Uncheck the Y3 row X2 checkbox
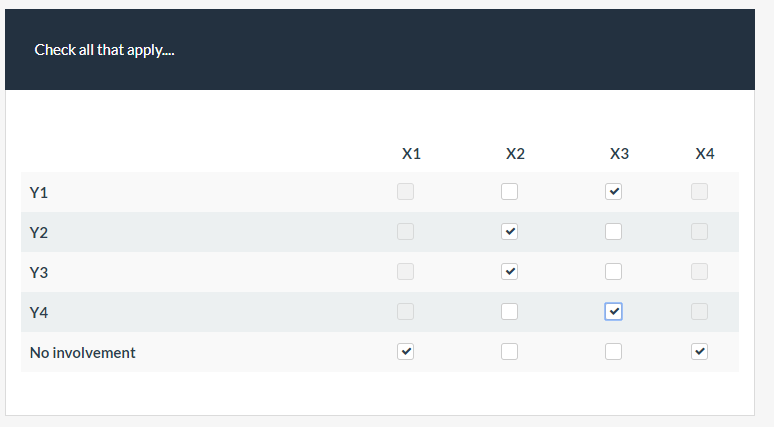Image resolution: width=774 pixels, height=427 pixels. pyautogui.click(x=510, y=272)
